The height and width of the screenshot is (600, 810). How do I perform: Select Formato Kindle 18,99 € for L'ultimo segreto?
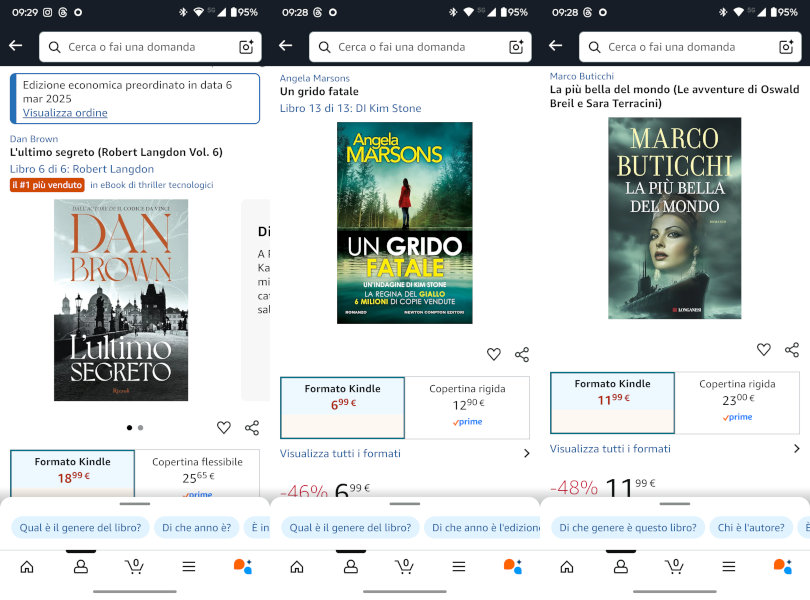73,473
